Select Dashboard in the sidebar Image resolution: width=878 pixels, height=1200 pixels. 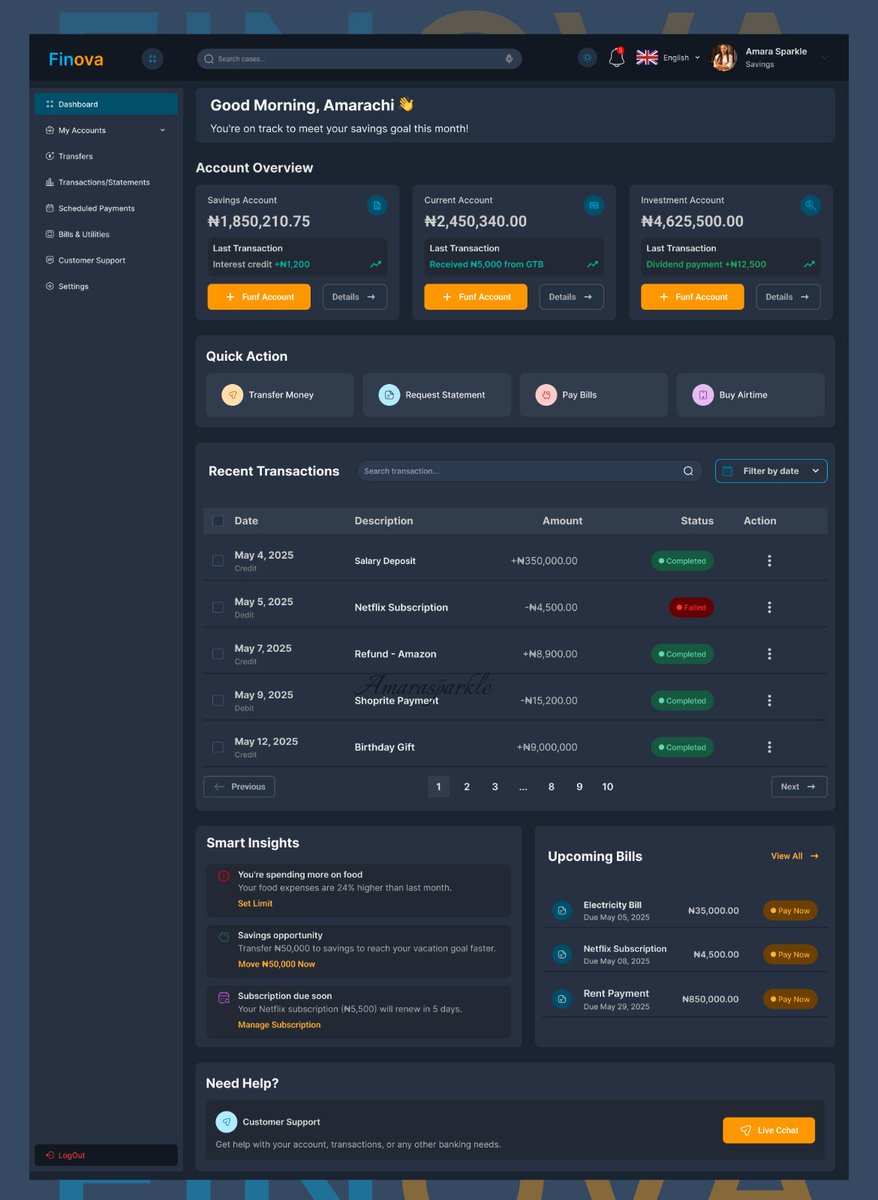[x=106, y=104]
